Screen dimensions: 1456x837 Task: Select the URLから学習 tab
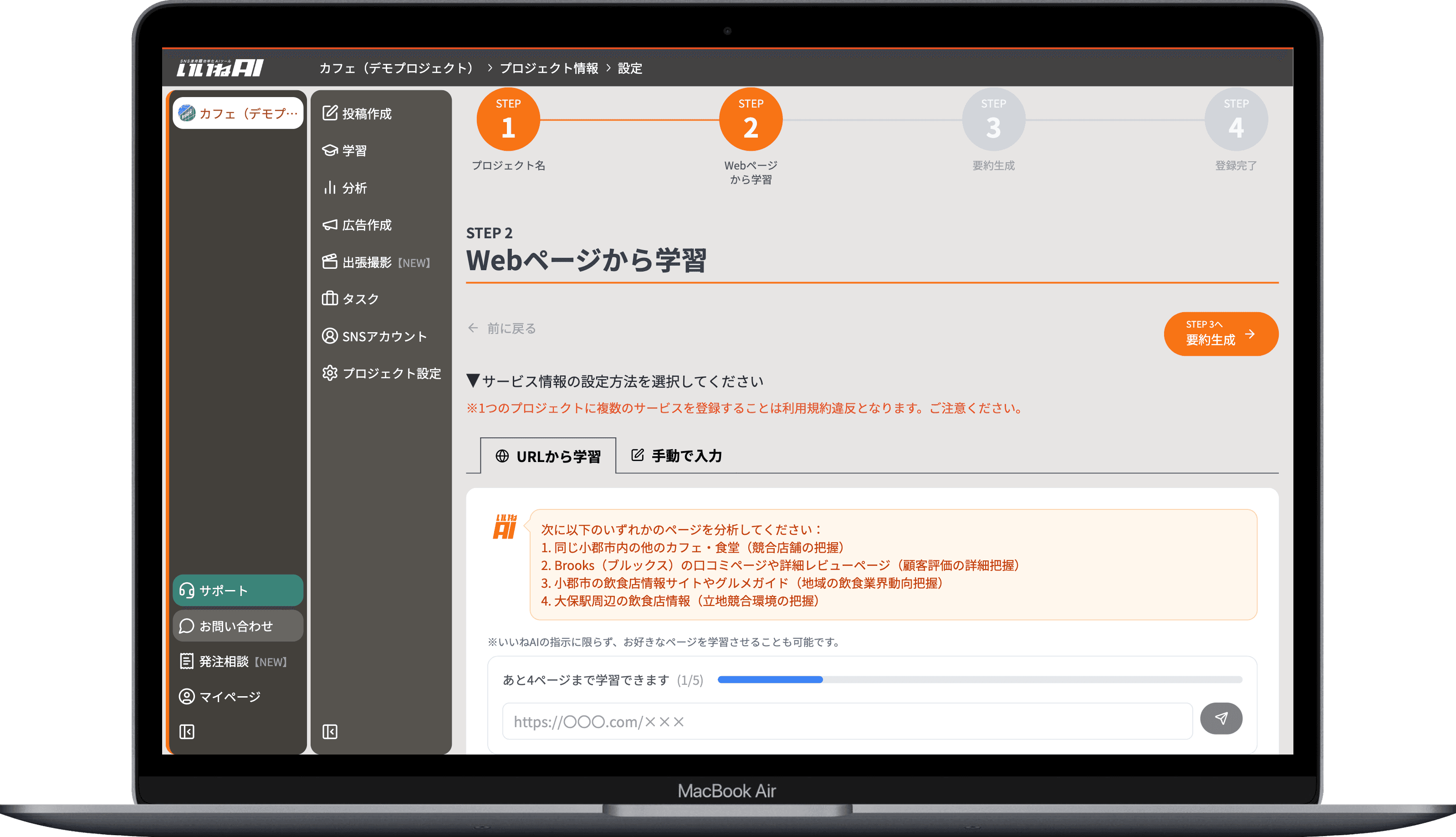click(548, 455)
